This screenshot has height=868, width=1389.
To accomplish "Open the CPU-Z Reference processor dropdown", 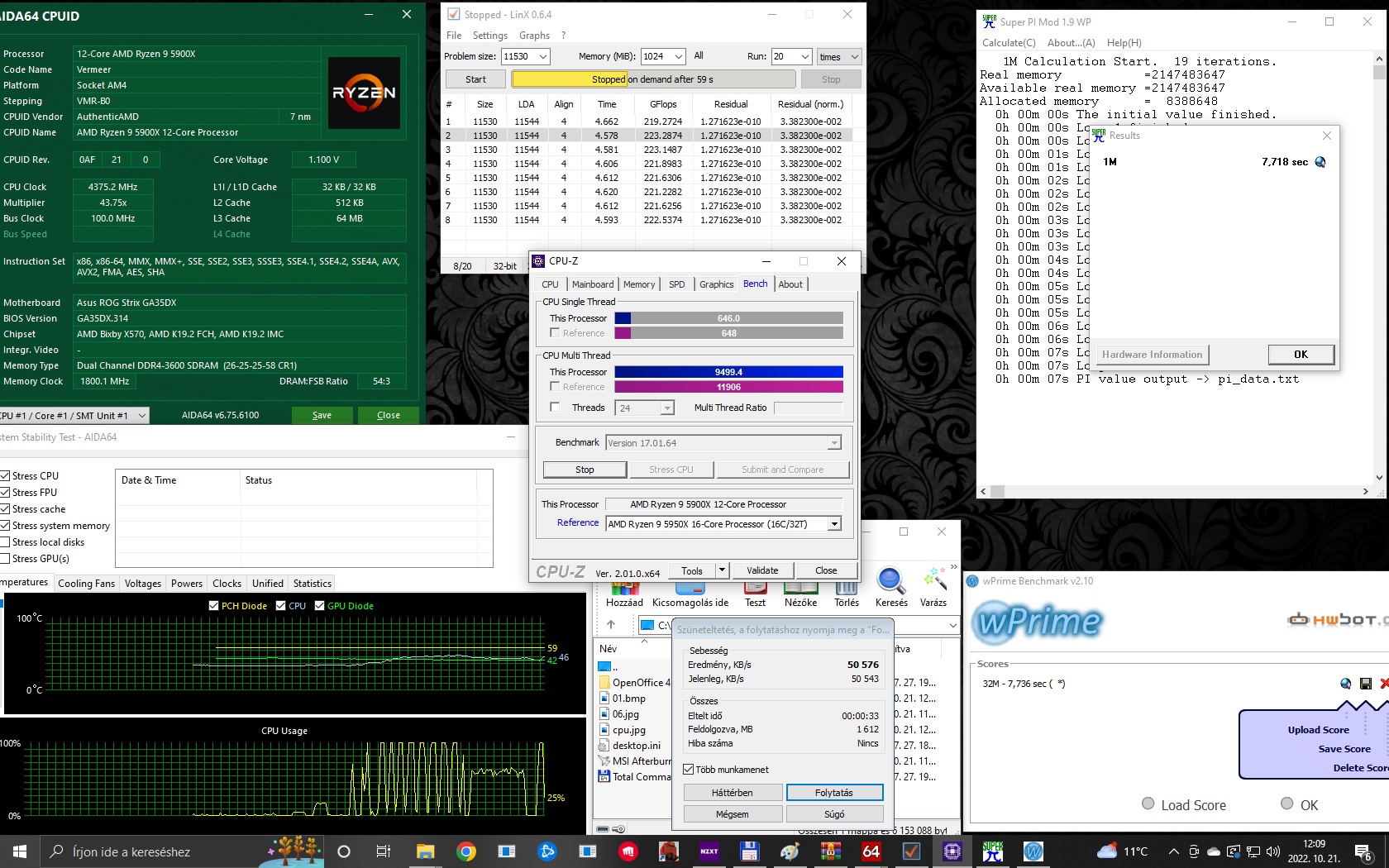I will point(834,524).
